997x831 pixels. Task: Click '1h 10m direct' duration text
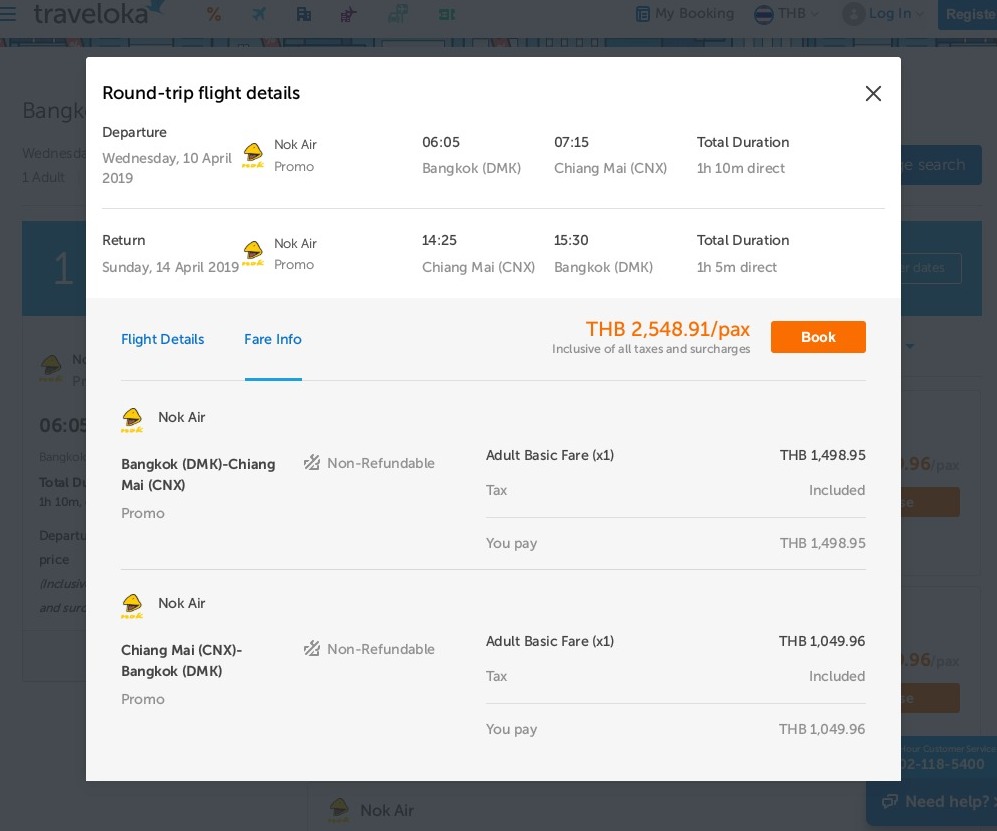741,168
